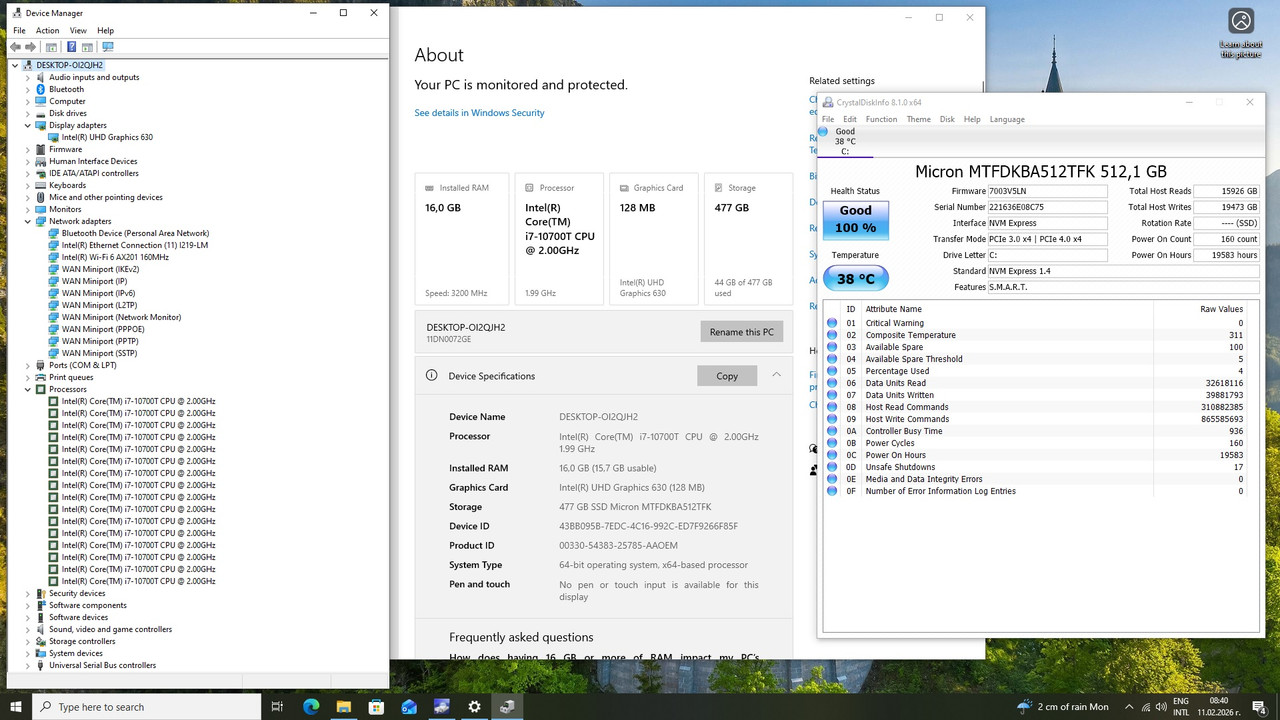The image size is (1280, 720).
Task: Click the Audio inputs and outputs speaker icon
Action: click(41, 77)
